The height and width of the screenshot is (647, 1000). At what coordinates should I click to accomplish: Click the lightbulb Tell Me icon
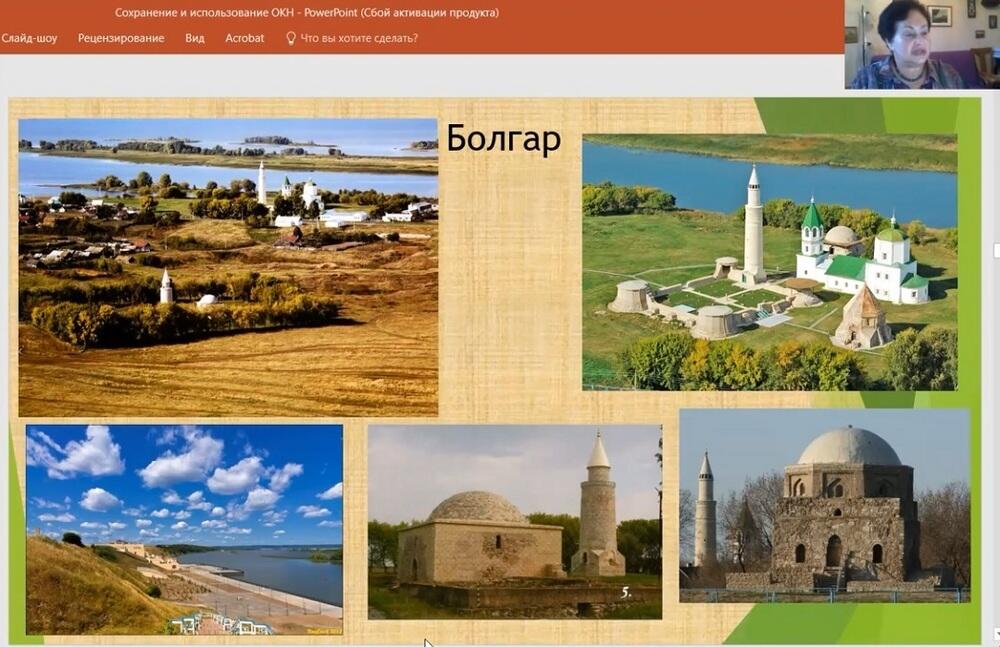point(291,38)
